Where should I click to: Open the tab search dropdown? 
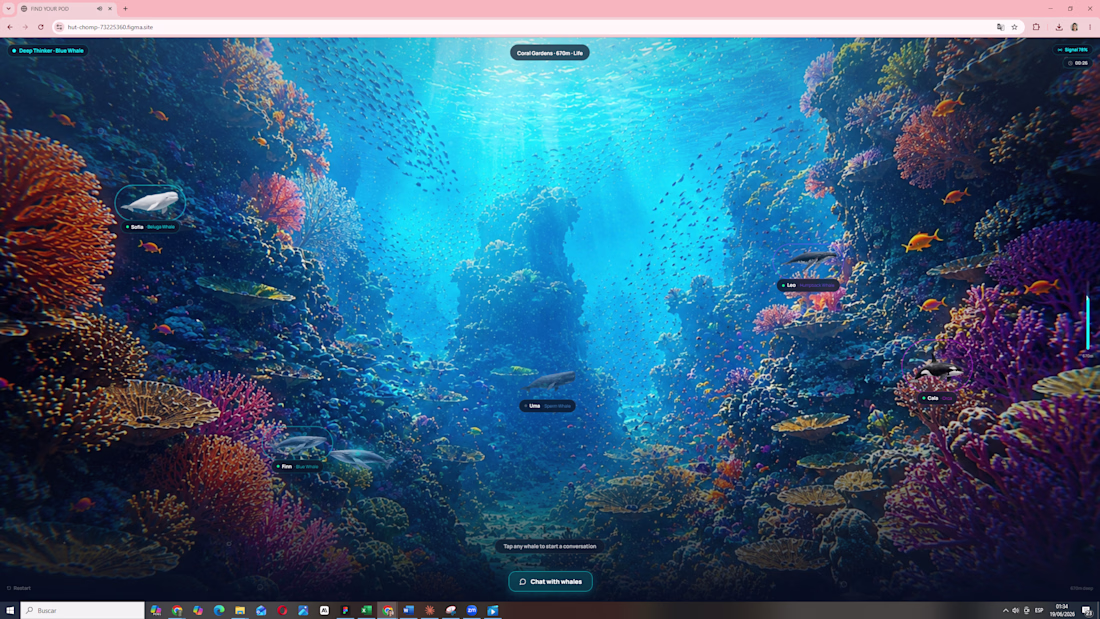pos(8,8)
